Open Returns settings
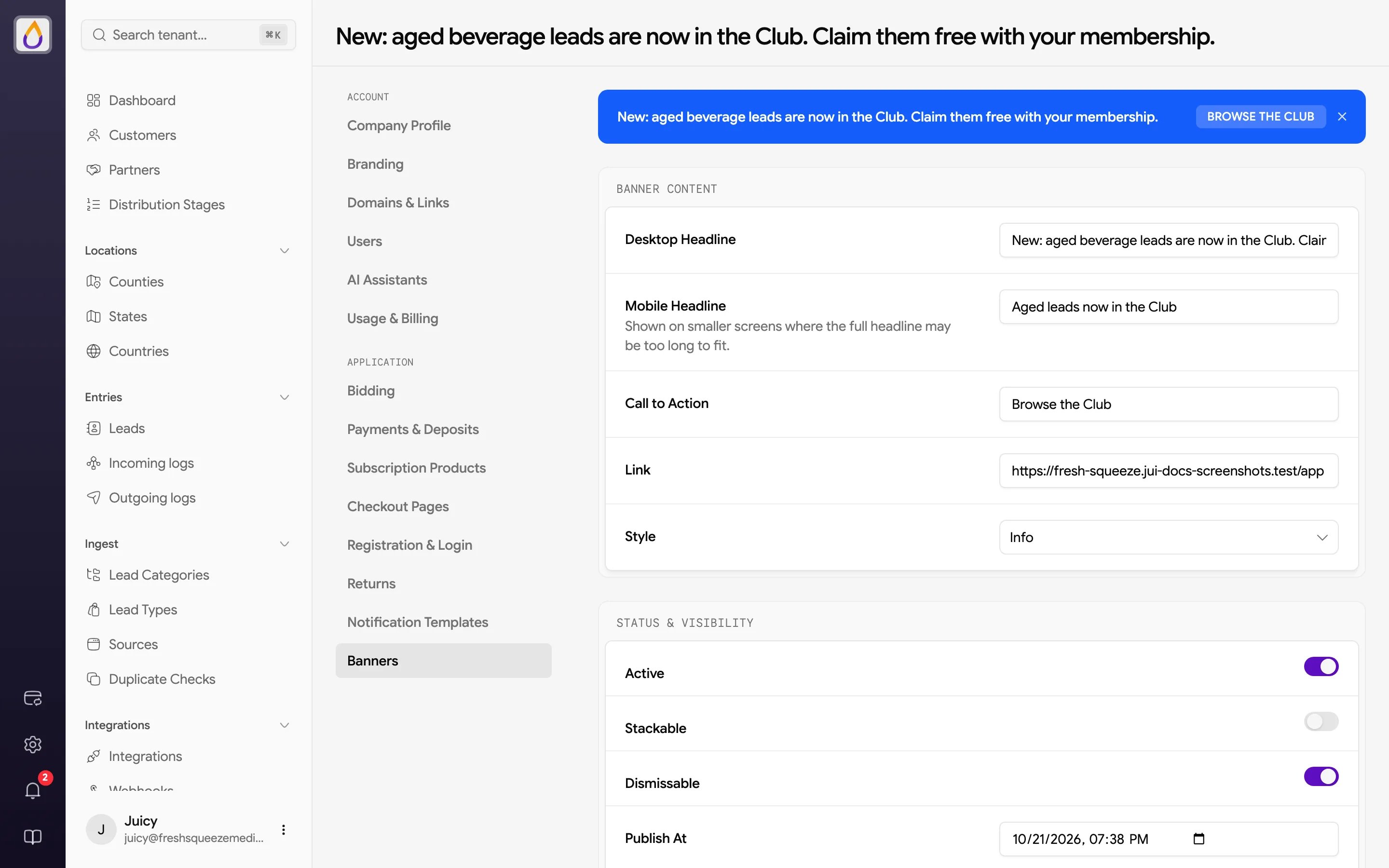 371,584
